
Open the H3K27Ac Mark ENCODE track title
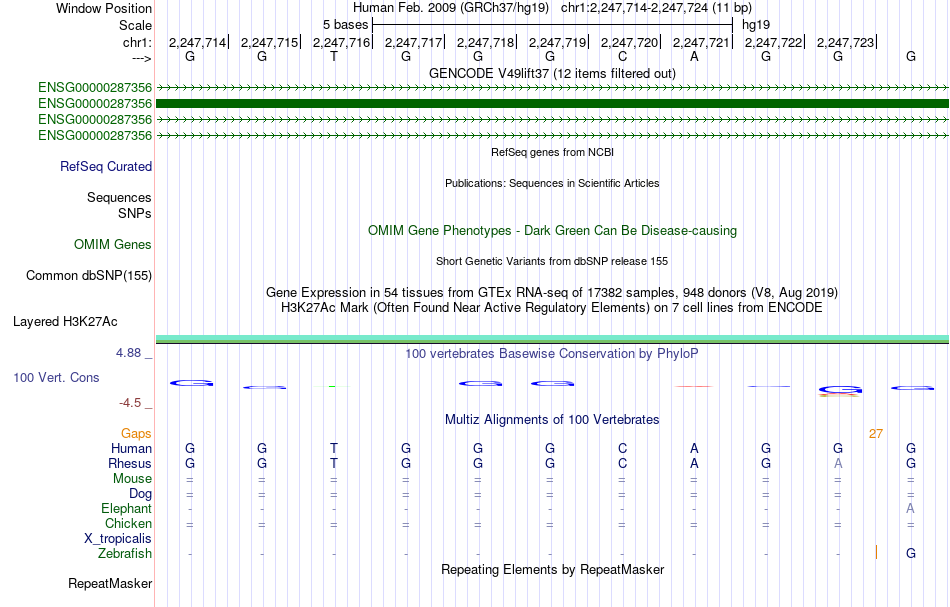(552, 308)
